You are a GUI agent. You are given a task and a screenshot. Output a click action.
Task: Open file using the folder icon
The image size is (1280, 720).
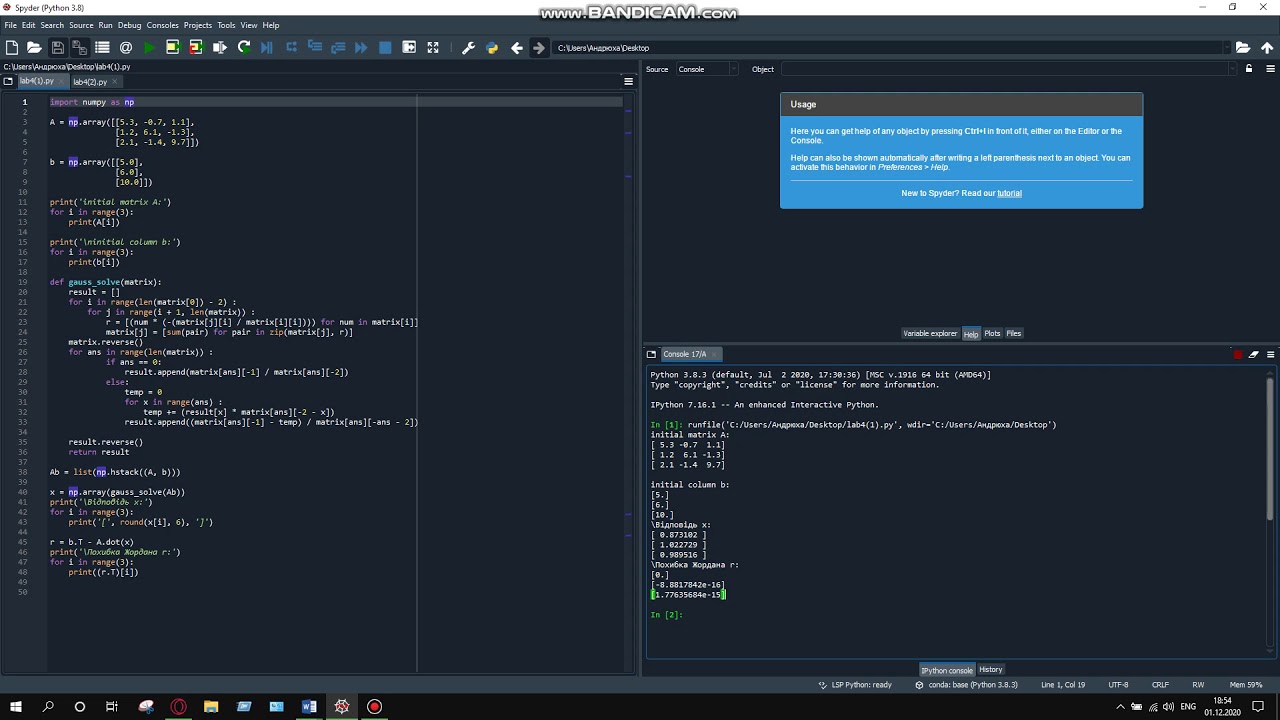34,47
